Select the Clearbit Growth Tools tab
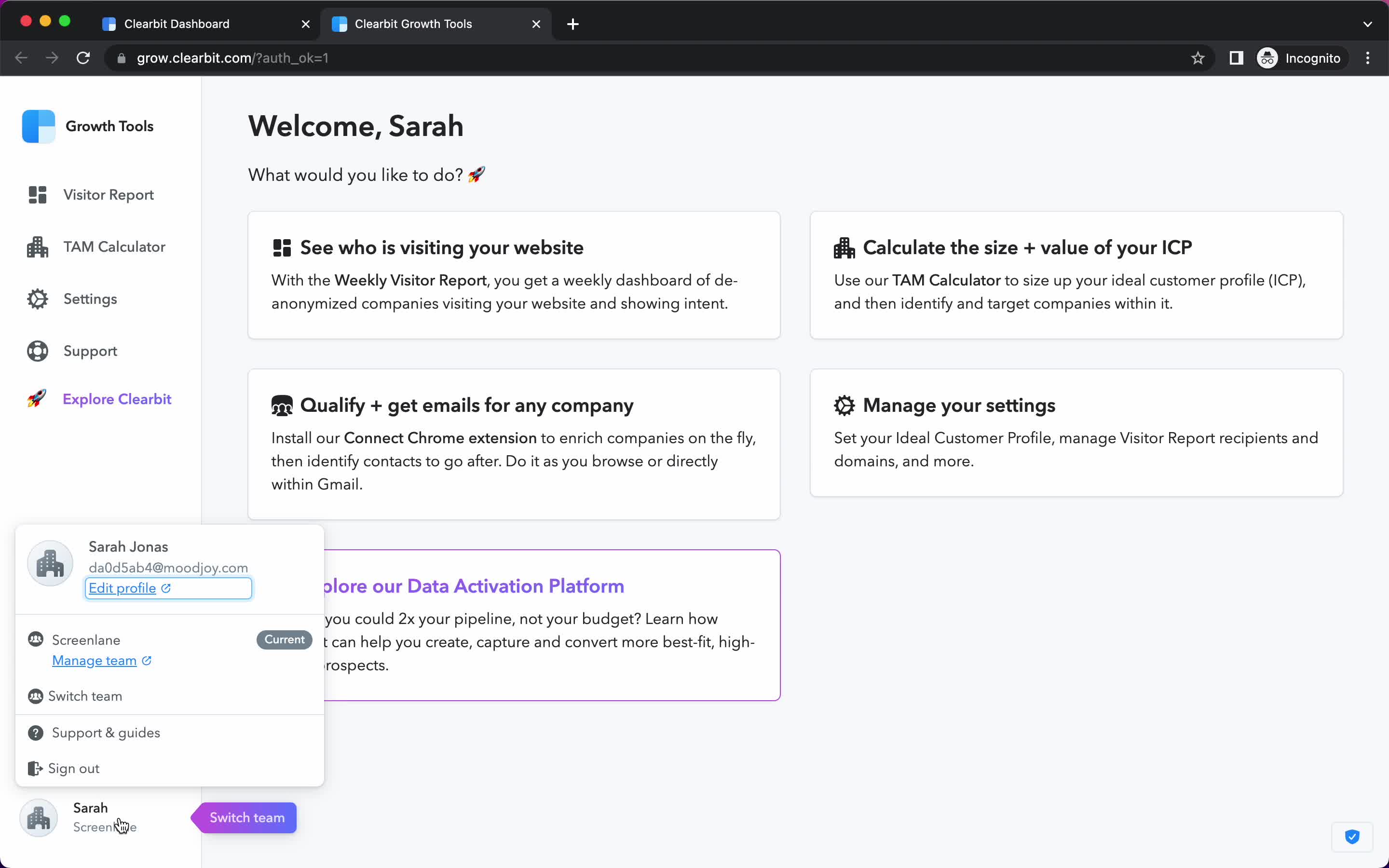Screen dimensions: 1389x868 click(435, 24)
